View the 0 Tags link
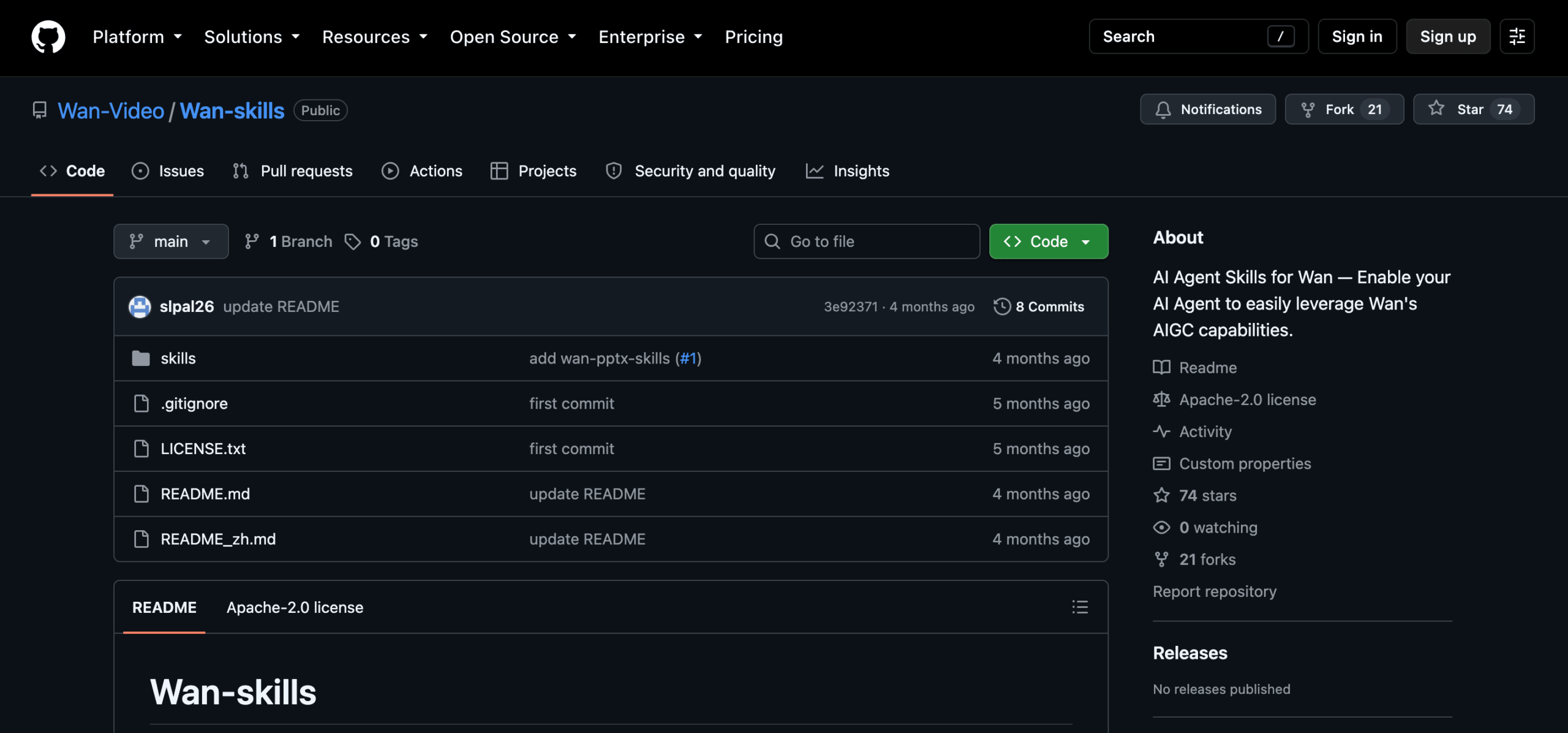 (382, 241)
